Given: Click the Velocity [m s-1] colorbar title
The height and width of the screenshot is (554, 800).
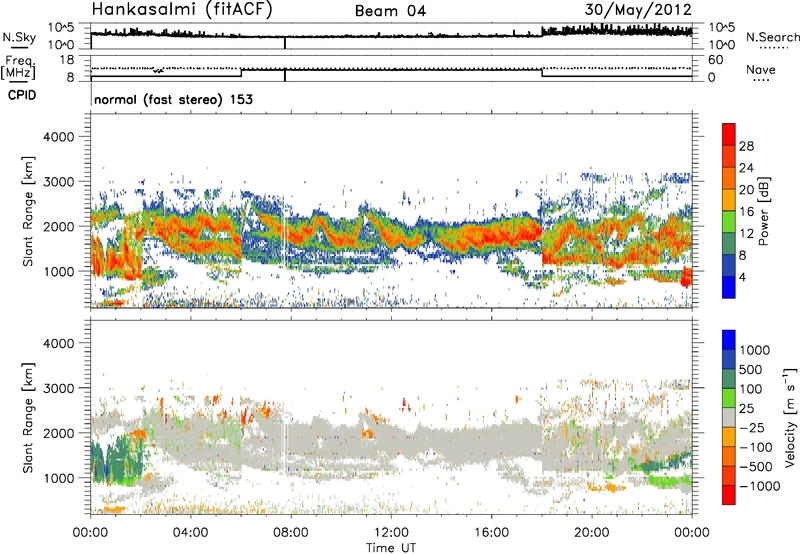Looking at the screenshot, I should click(790, 417).
